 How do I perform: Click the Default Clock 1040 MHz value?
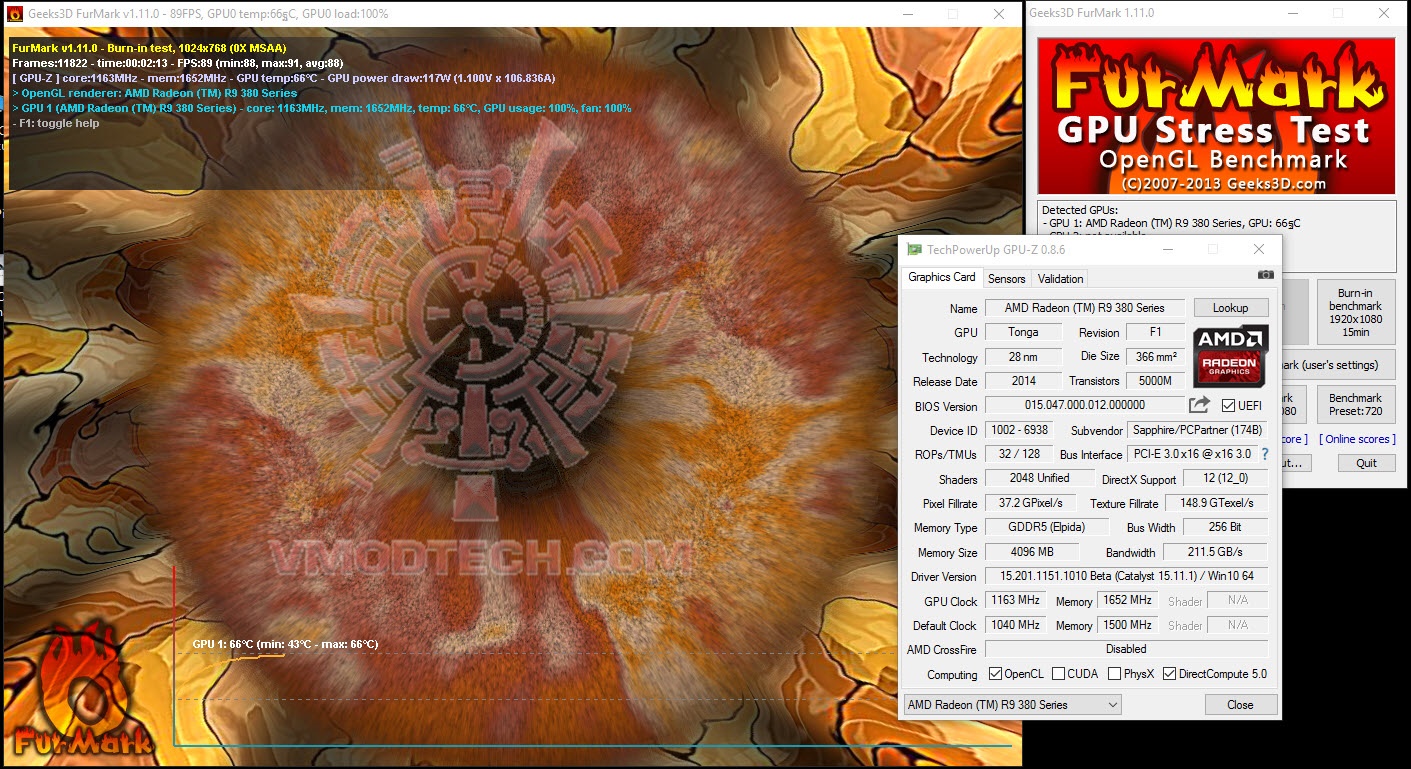click(1015, 625)
